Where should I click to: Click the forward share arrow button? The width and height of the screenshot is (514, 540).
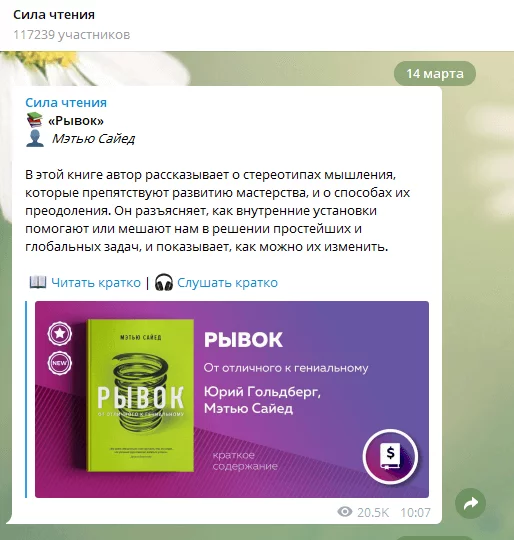pos(470,503)
